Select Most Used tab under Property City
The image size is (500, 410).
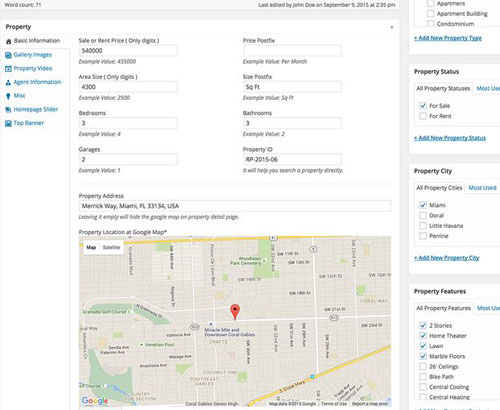[482, 188]
